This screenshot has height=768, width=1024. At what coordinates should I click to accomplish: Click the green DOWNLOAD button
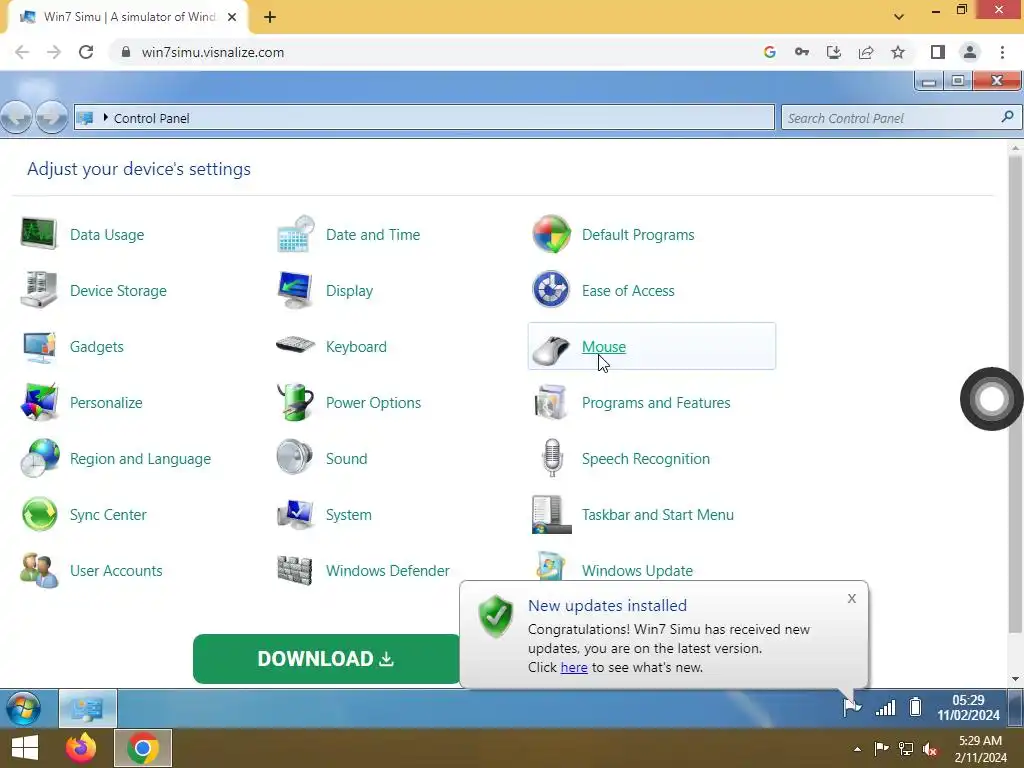(327, 658)
